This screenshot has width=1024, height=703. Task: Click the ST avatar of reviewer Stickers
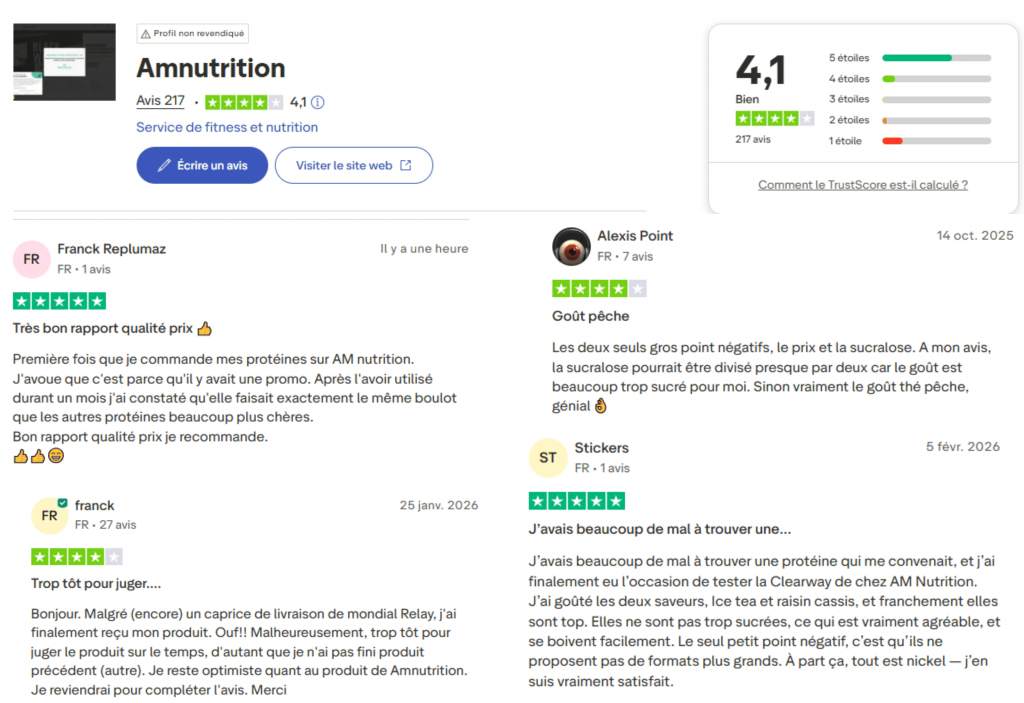[x=547, y=459]
